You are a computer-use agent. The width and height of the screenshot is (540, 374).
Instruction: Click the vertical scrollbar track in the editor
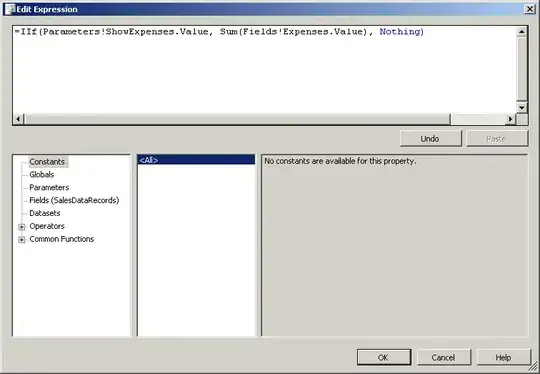click(522, 70)
